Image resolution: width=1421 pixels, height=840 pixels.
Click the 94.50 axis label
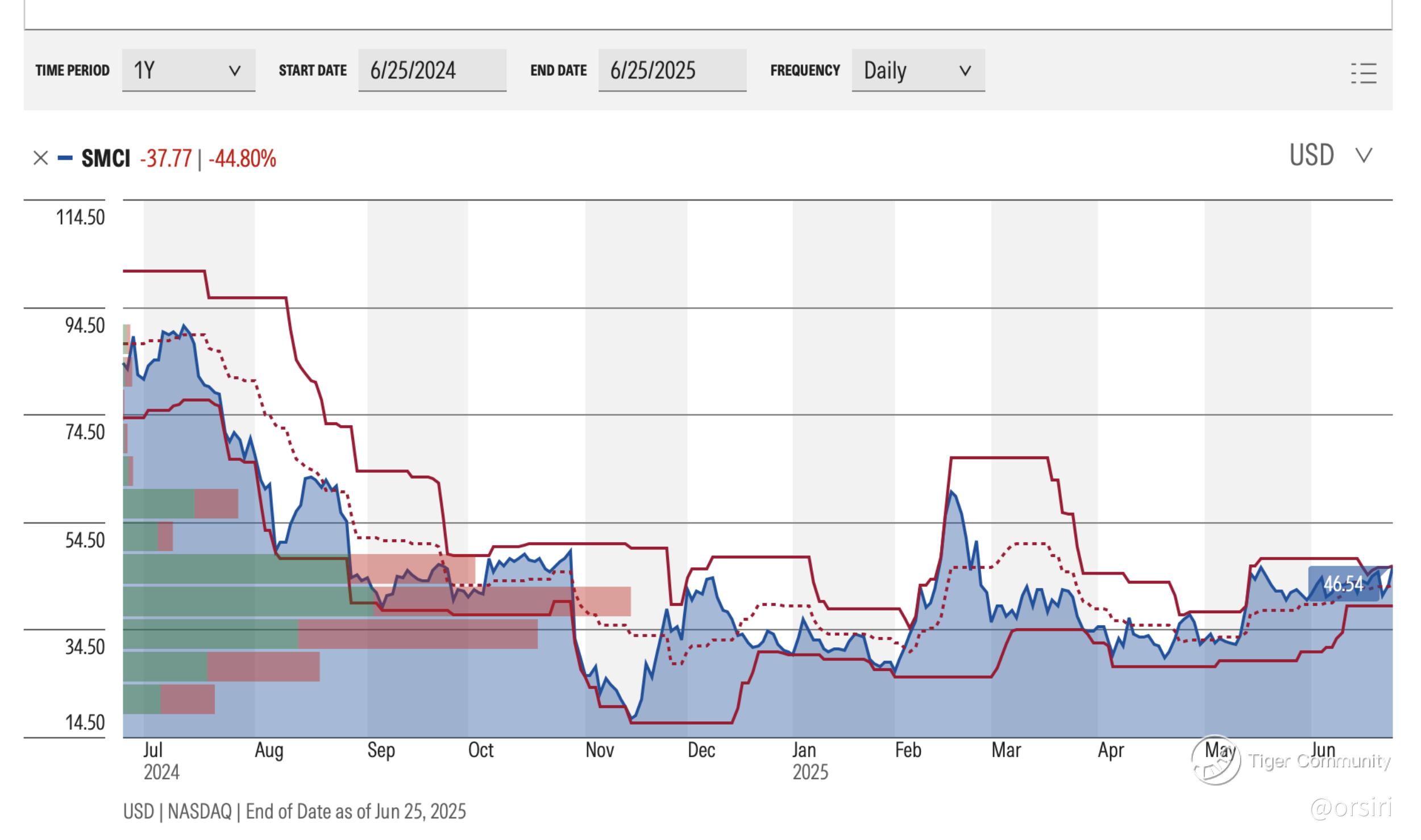pos(85,326)
